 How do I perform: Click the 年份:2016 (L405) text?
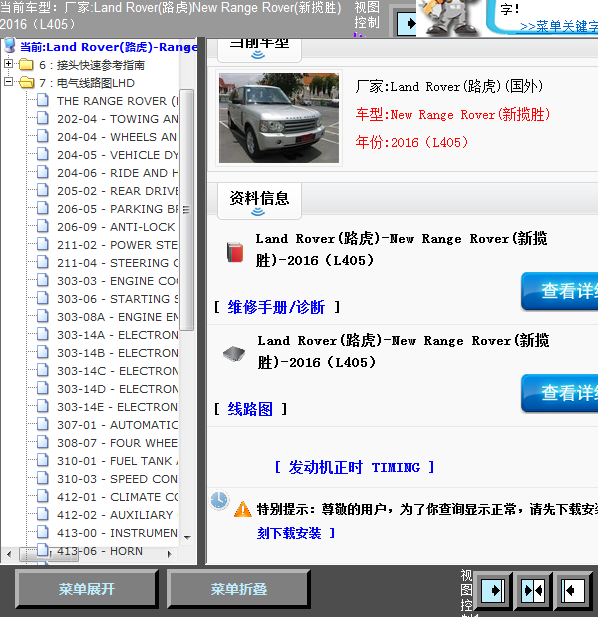(411, 142)
